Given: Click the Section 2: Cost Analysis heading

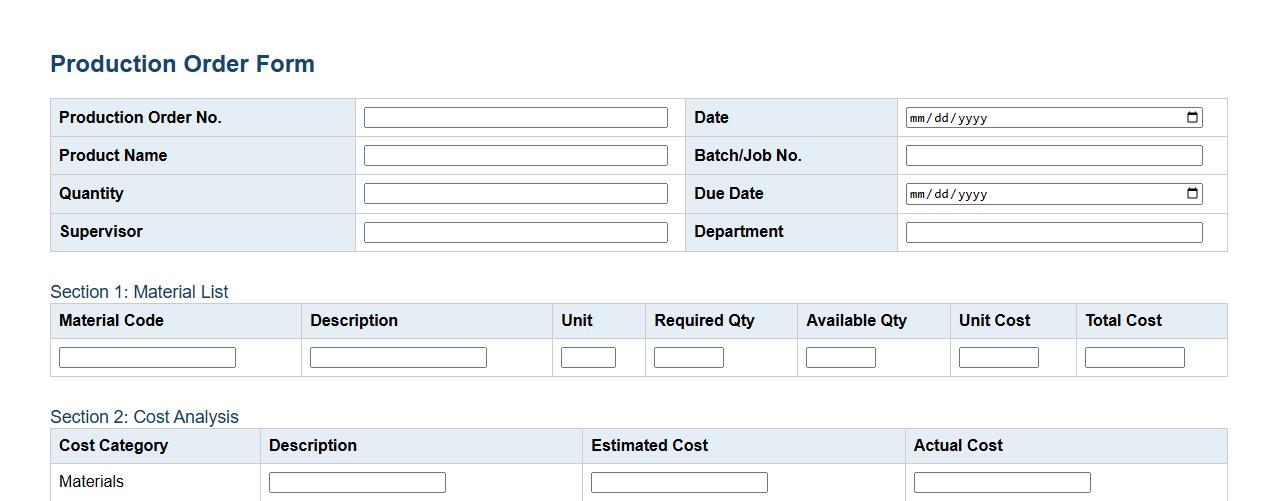Looking at the screenshot, I should (x=144, y=417).
